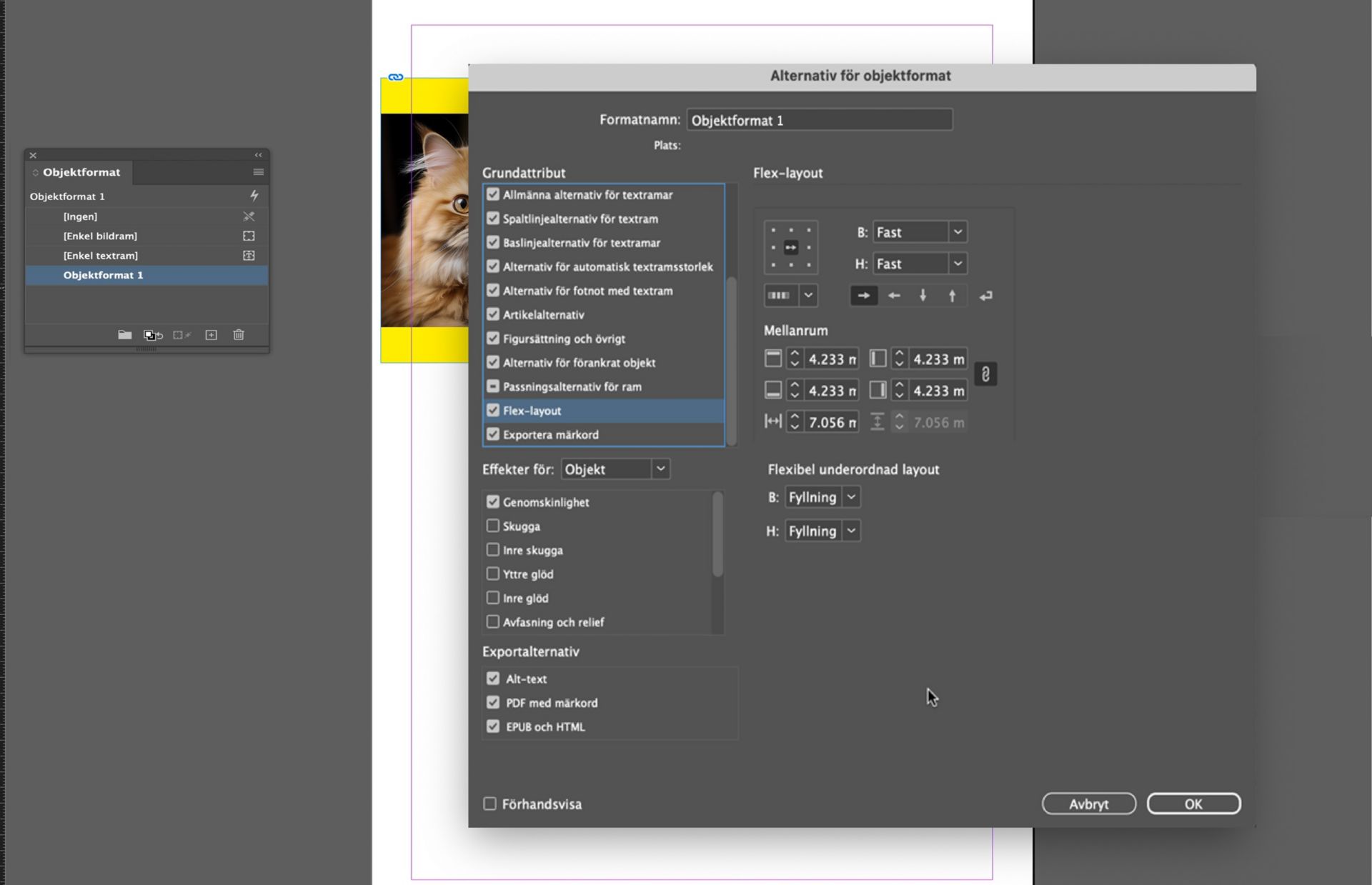Click the Formatnamn field showing Objektformat 1

[819, 119]
